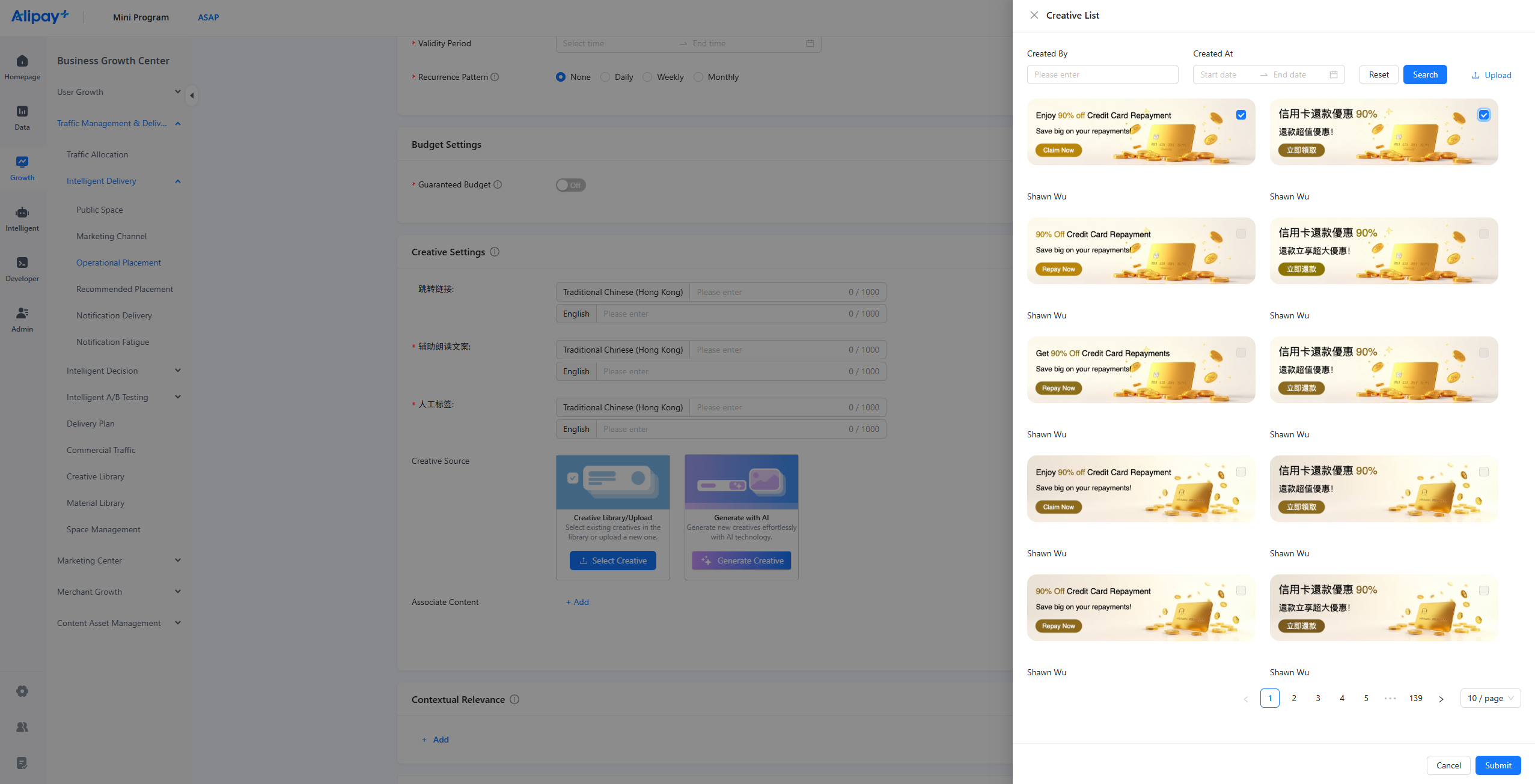Screen dimensions: 1535x784
Task: Click Recurrence Pattern info icon
Action: tap(495, 77)
